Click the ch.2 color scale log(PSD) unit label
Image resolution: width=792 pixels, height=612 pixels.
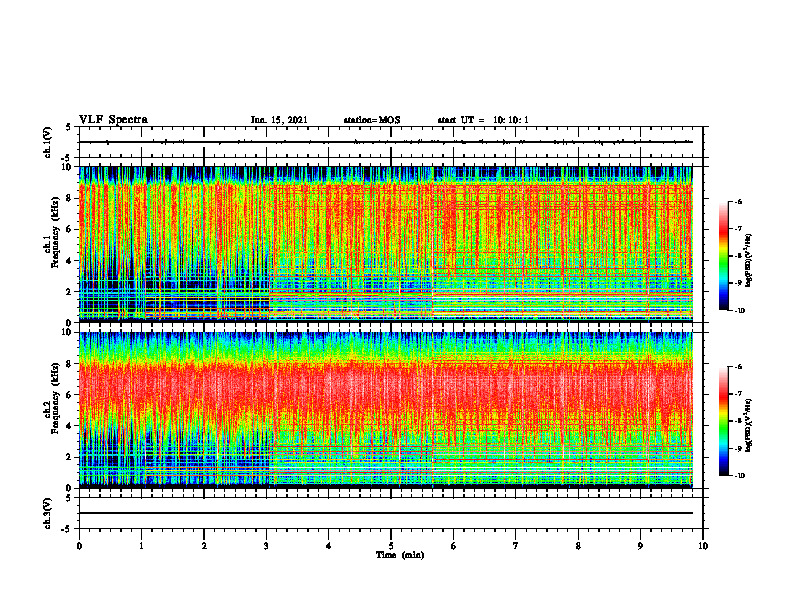click(x=749, y=426)
